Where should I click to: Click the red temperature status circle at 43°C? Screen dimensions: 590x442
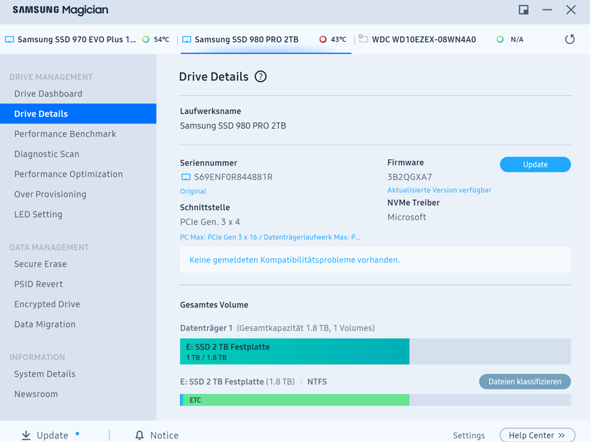[x=323, y=39]
